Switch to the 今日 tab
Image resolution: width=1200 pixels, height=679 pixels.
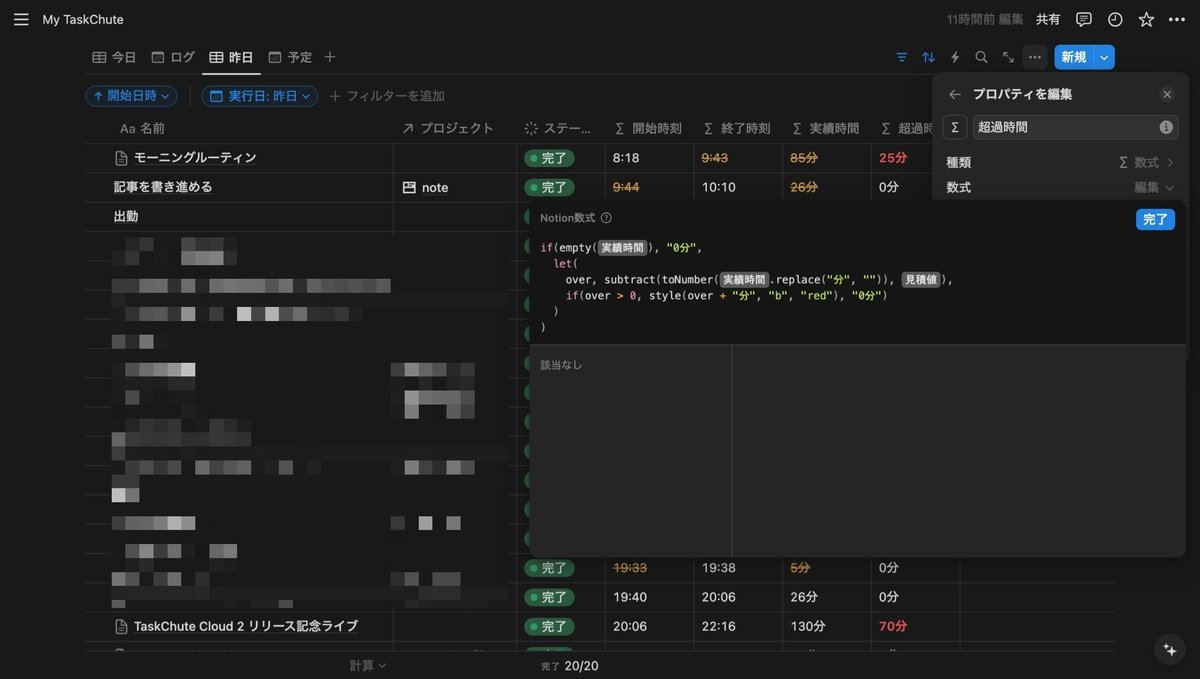point(114,57)
